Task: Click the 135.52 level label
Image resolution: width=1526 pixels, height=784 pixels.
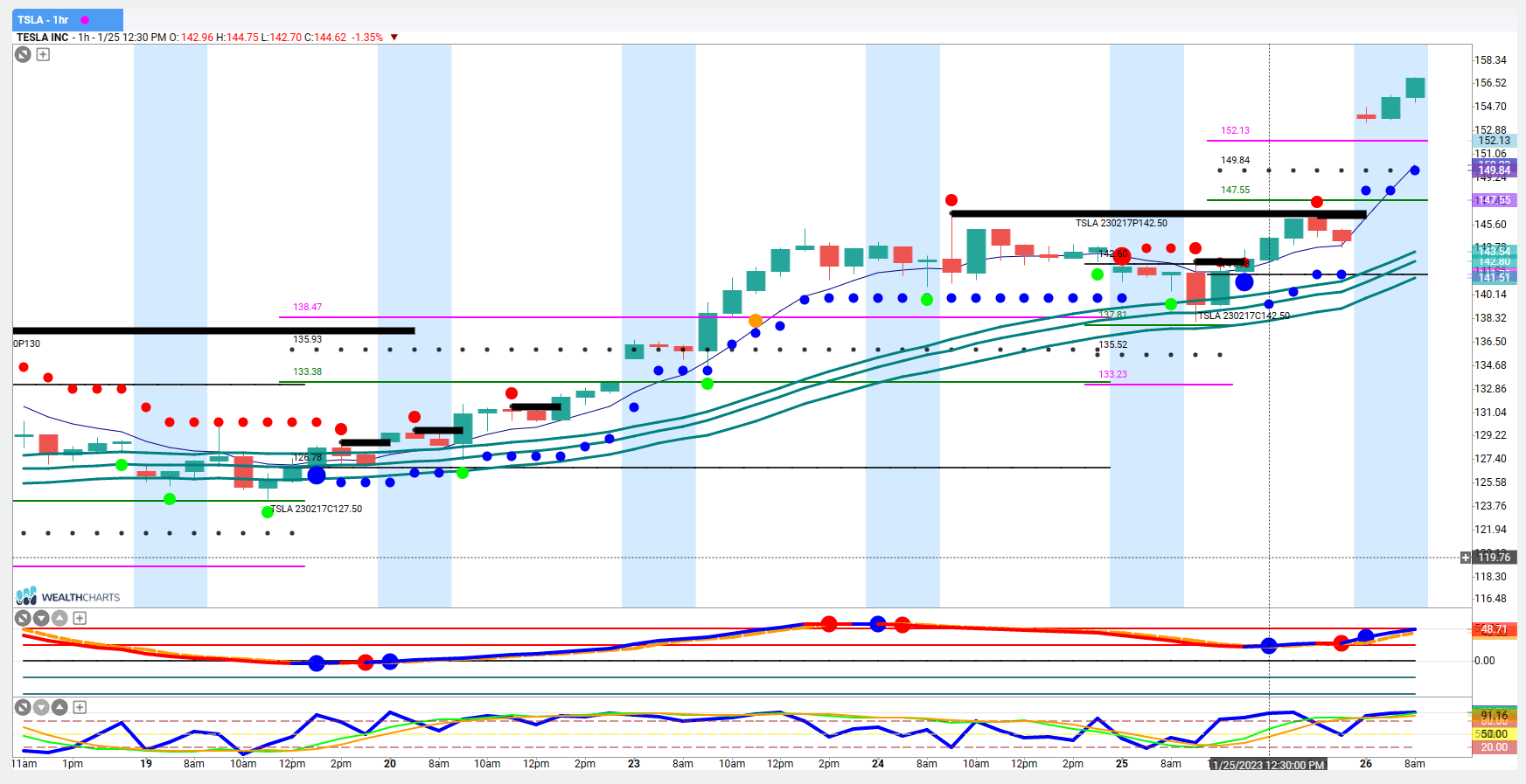Action: tap(1113, 345)
